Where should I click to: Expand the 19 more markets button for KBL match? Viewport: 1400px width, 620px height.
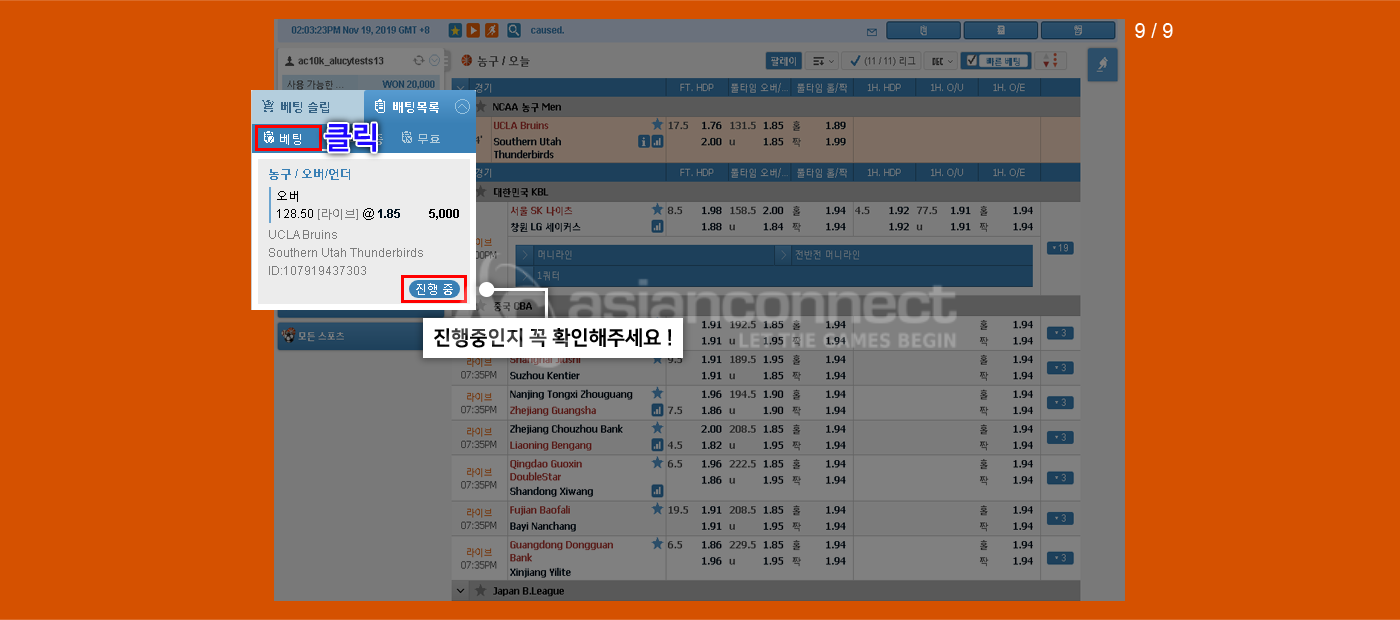(1059, 247)
